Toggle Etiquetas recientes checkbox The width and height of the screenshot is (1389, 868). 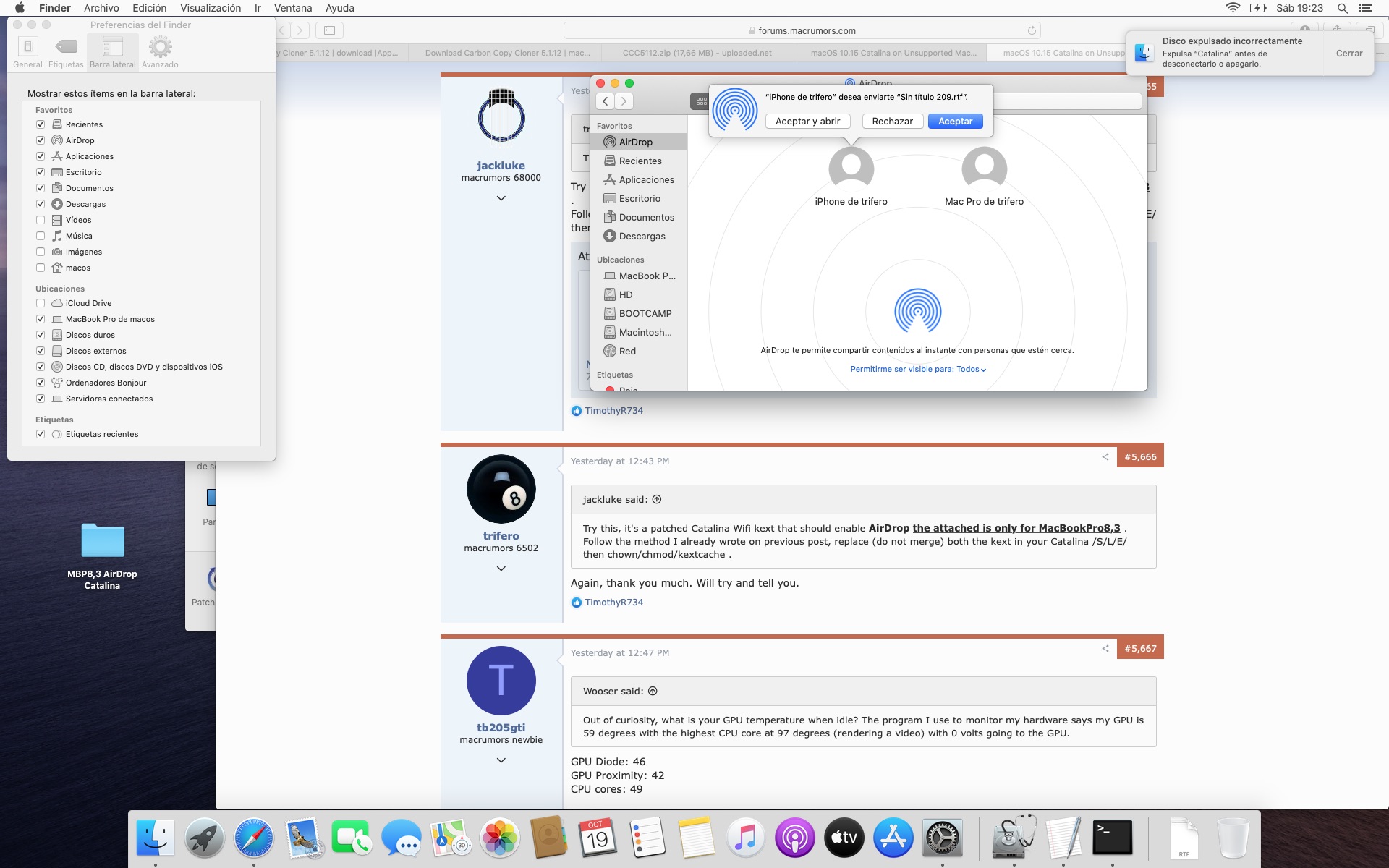coord(41,434)
